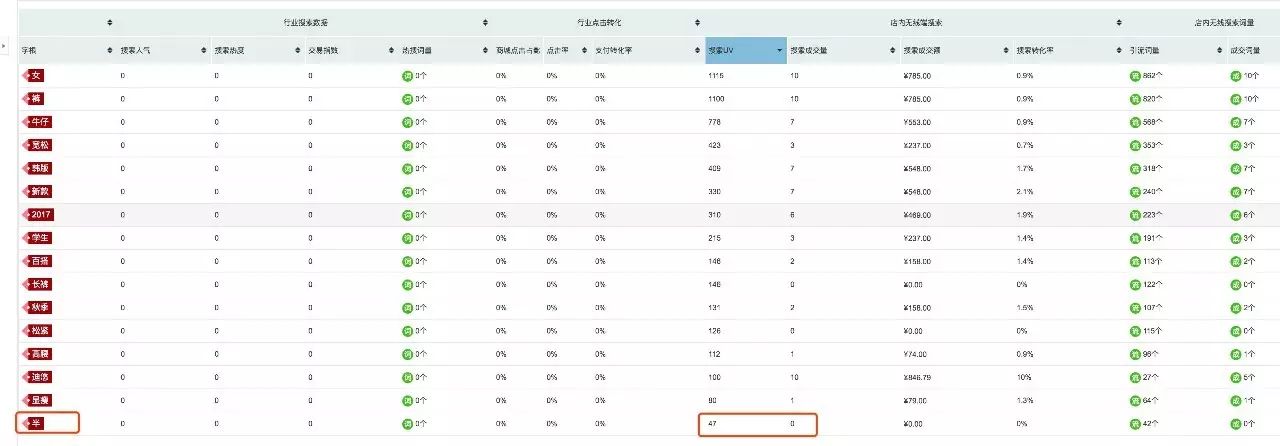The image size is (1280, 446).
Task: Select the 牛仔 keyword tag
Action: (x=36, y=122)
